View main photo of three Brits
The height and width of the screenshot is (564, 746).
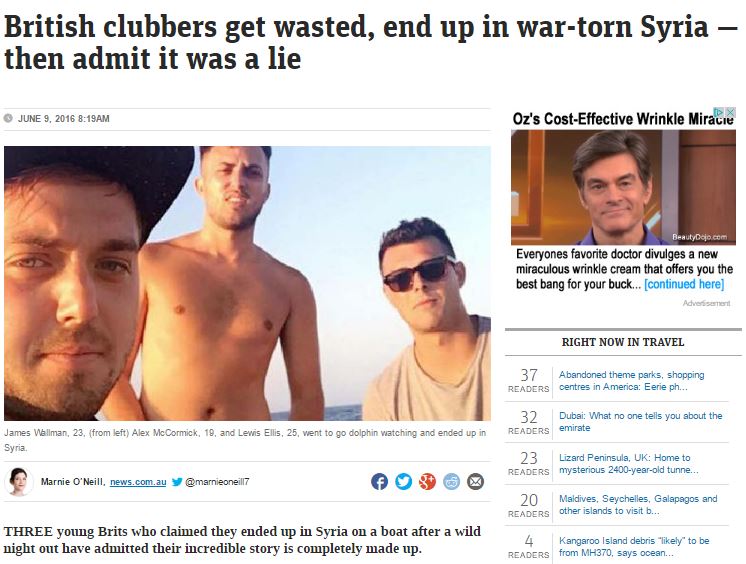tap(247, 283)
